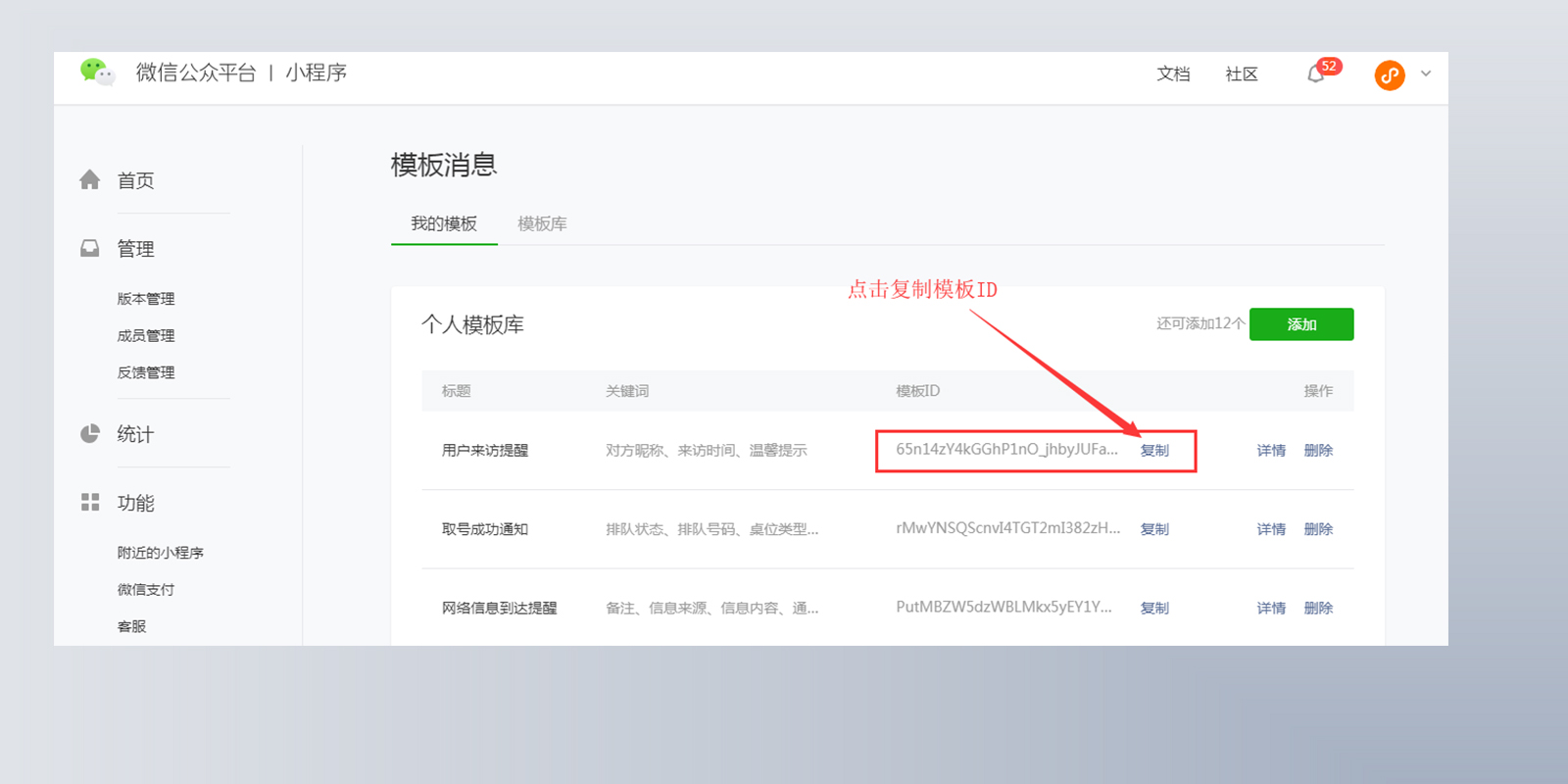1568x784 pixels.
Task: Open the 文档 link in header
Action: tap(1173, 74)
